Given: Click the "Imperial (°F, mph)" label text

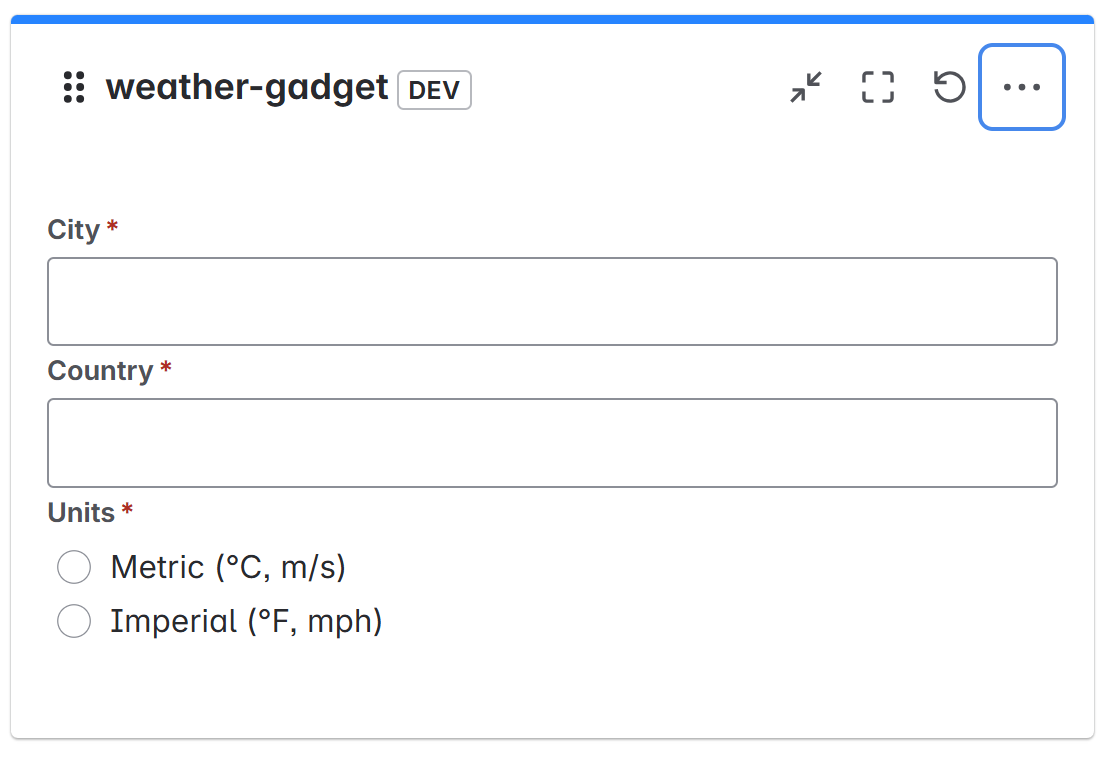Looking at the screenshot, I should tap(246, 621).
